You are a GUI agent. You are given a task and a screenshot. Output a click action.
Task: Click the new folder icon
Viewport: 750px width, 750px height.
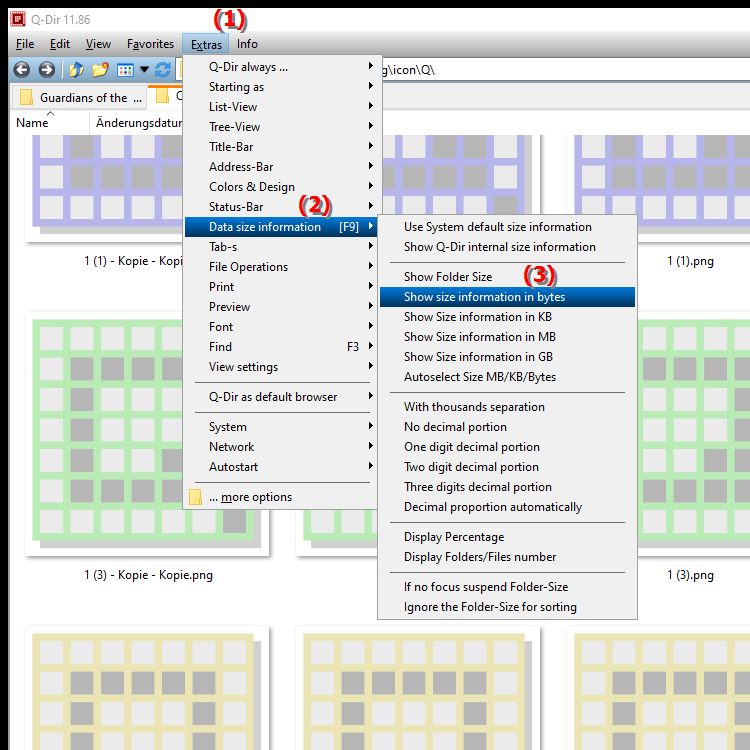pos(100,70)
